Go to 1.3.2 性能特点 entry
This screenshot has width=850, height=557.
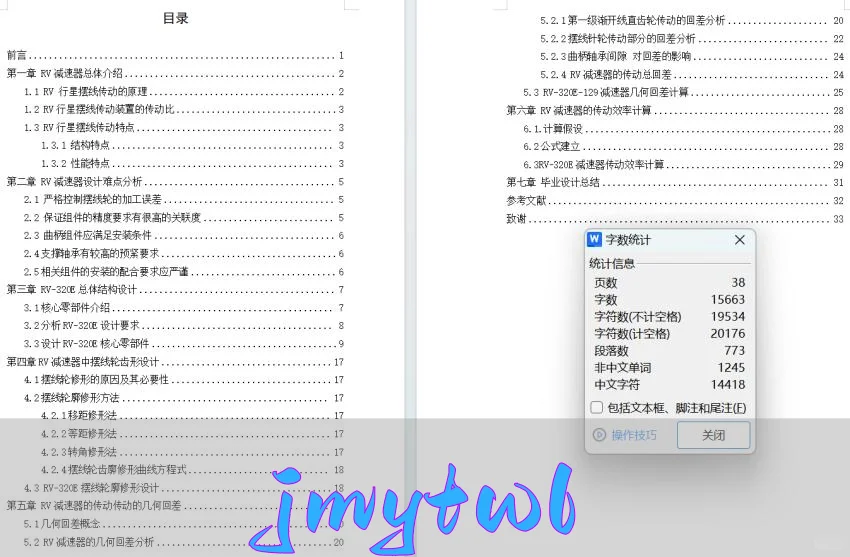click(x=192, y=163)
